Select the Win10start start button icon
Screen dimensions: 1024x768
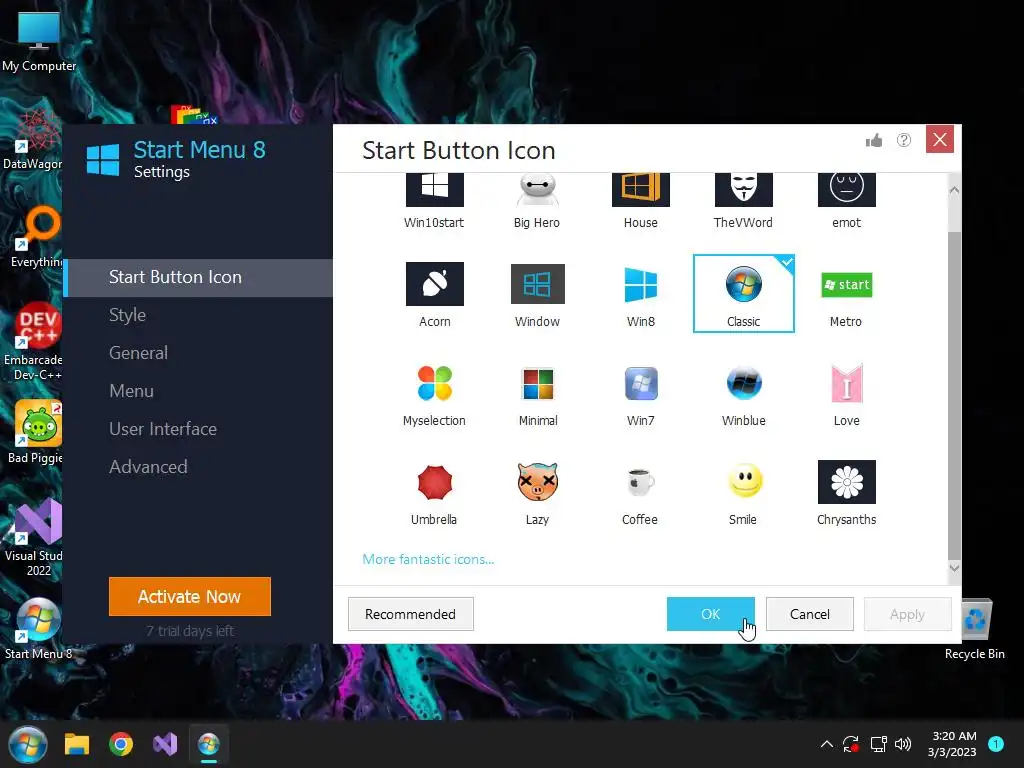(x=434, y=200)
